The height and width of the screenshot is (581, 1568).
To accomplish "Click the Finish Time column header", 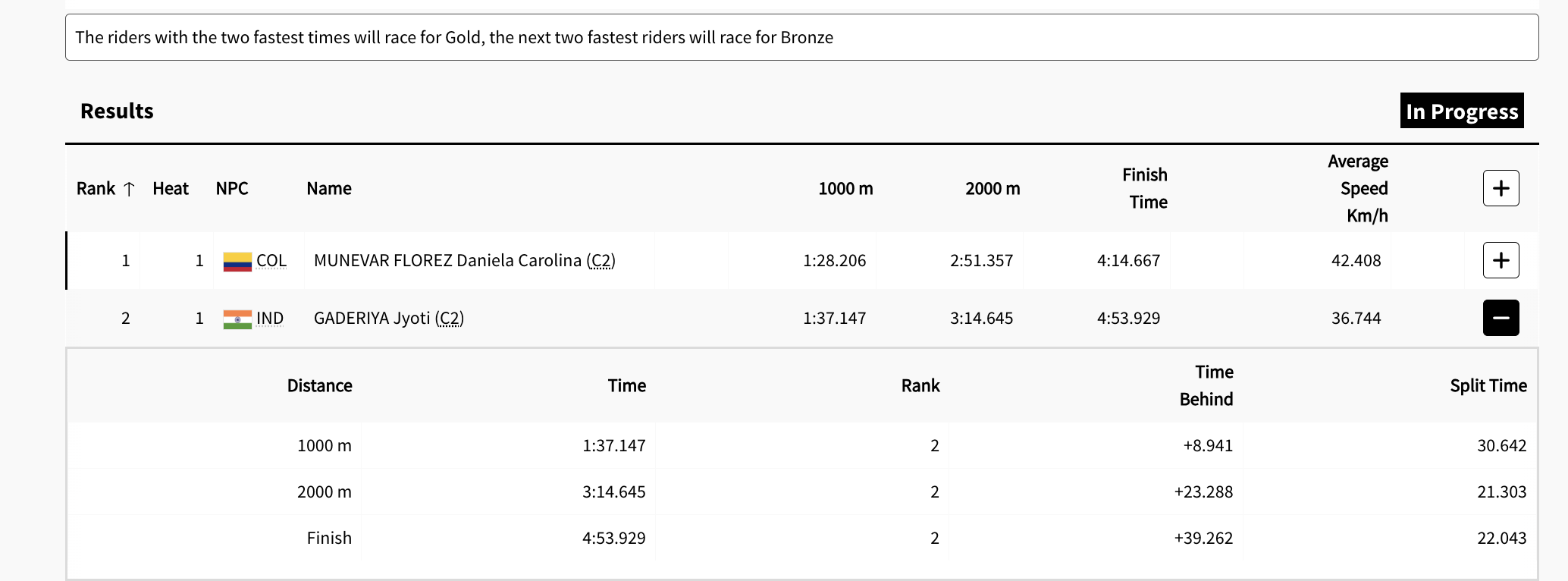I will point(1146,189).
